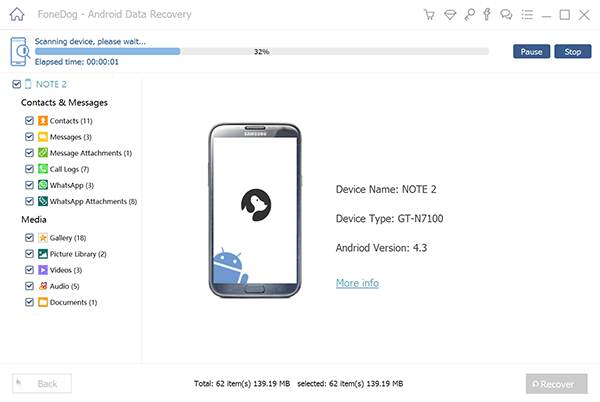Stop the device scan

(x=573, y=52)
